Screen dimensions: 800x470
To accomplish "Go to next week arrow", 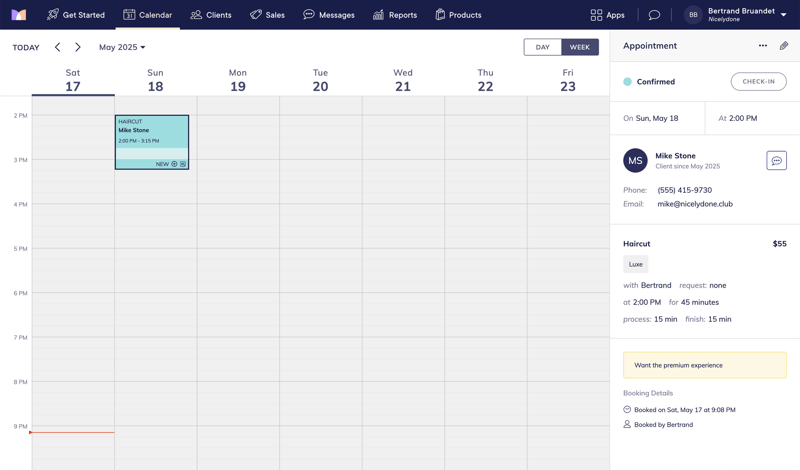I will pyautogui.click(x=78, y=47).
